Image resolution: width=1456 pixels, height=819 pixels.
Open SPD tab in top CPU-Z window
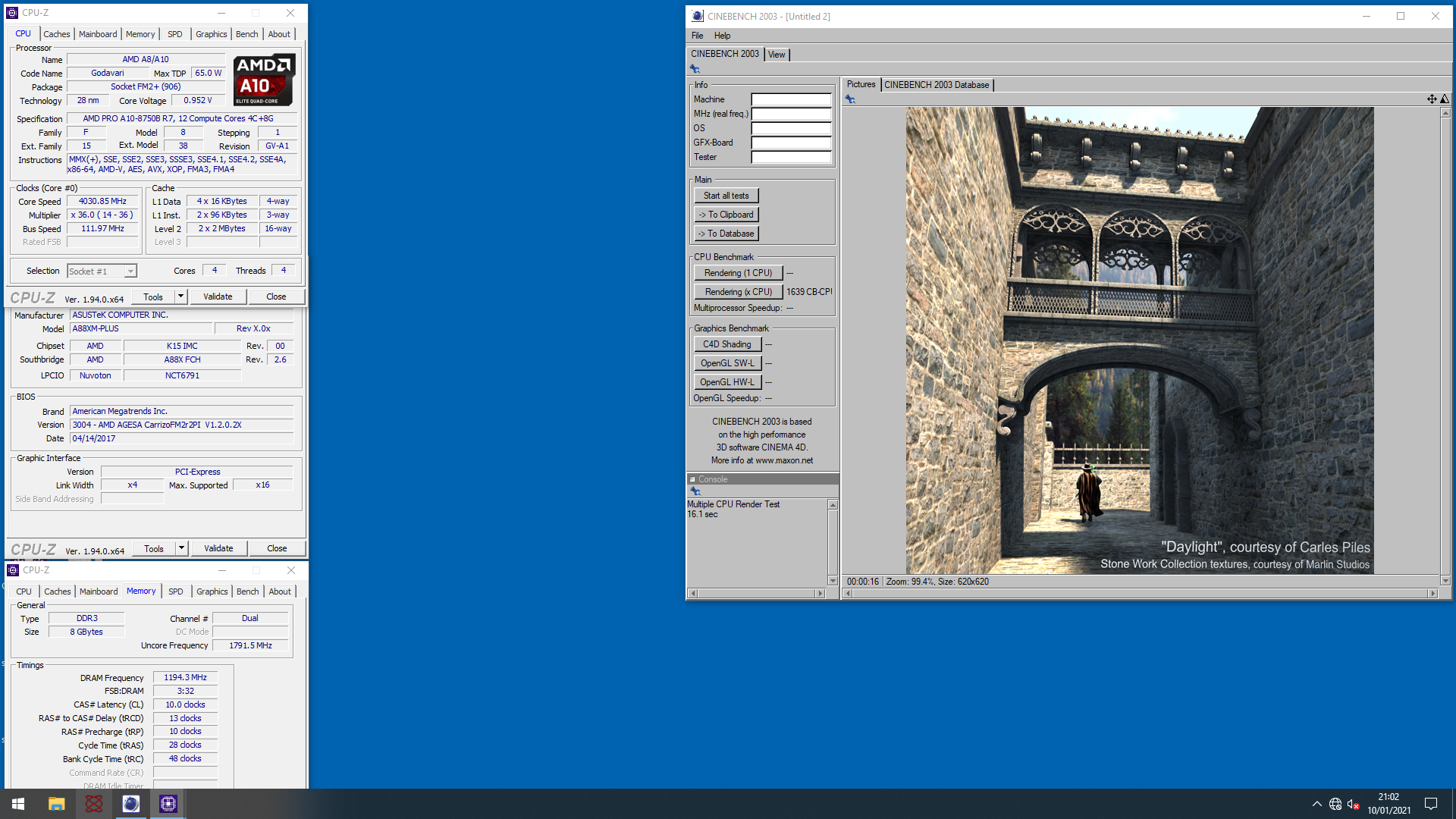coord(175,34)
